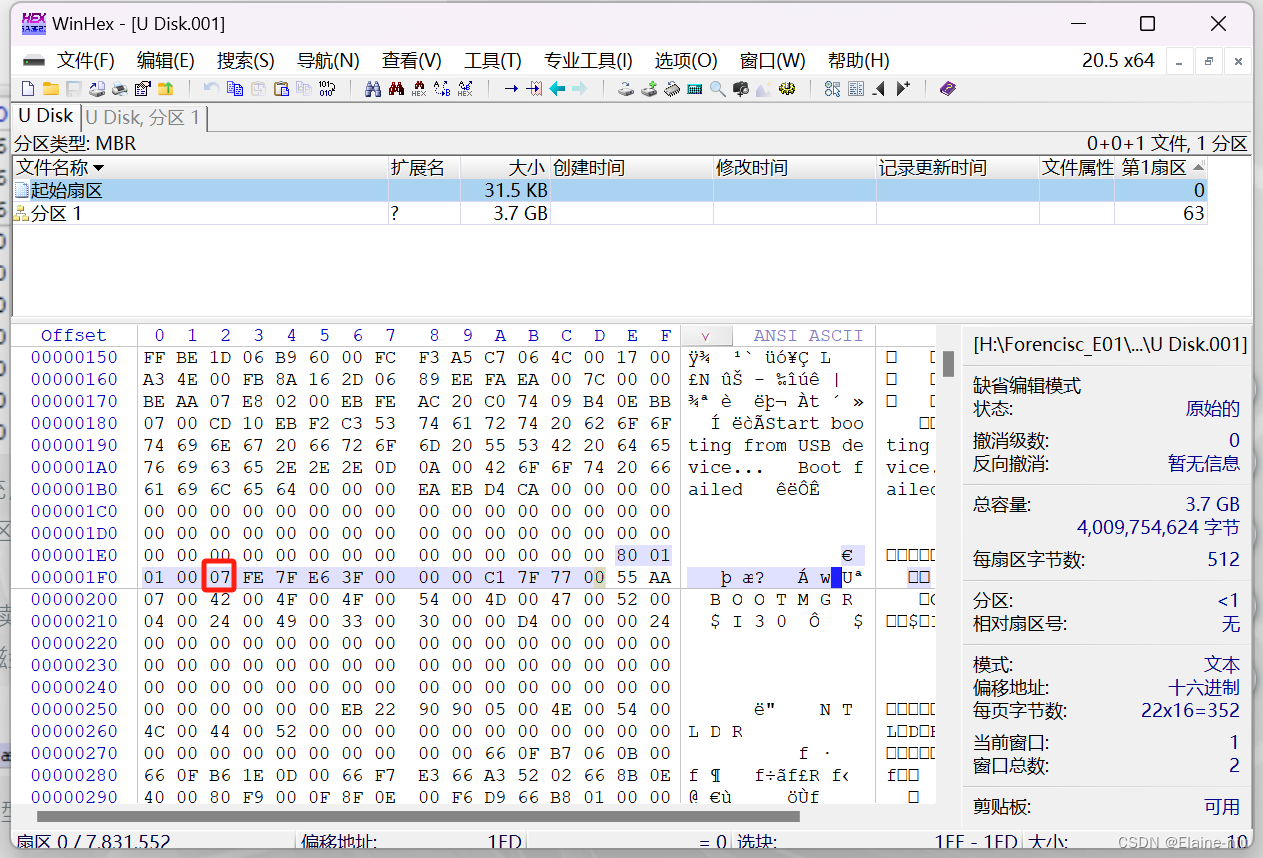Sort by the 扩展名 column header
Screen dimensions: 1263x858
click(423, 167)
